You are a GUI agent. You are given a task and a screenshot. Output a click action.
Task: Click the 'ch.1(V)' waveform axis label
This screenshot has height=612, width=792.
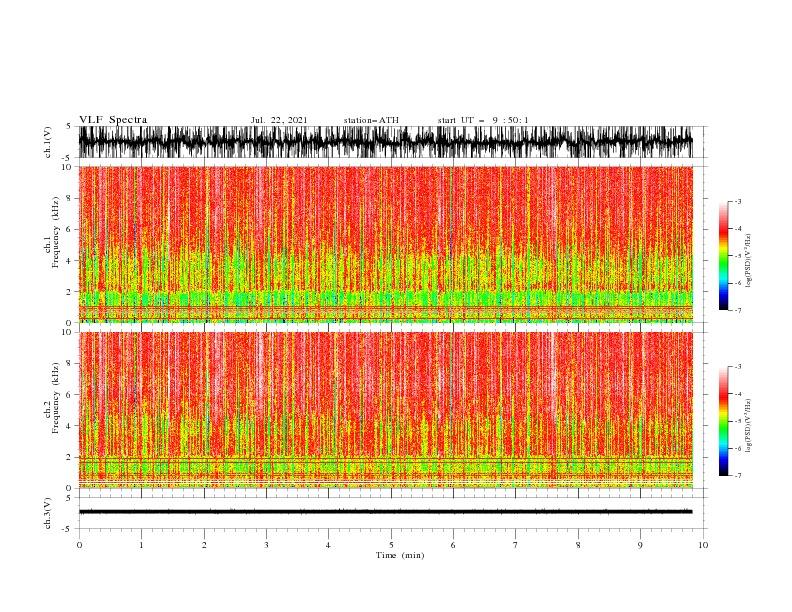48,142
